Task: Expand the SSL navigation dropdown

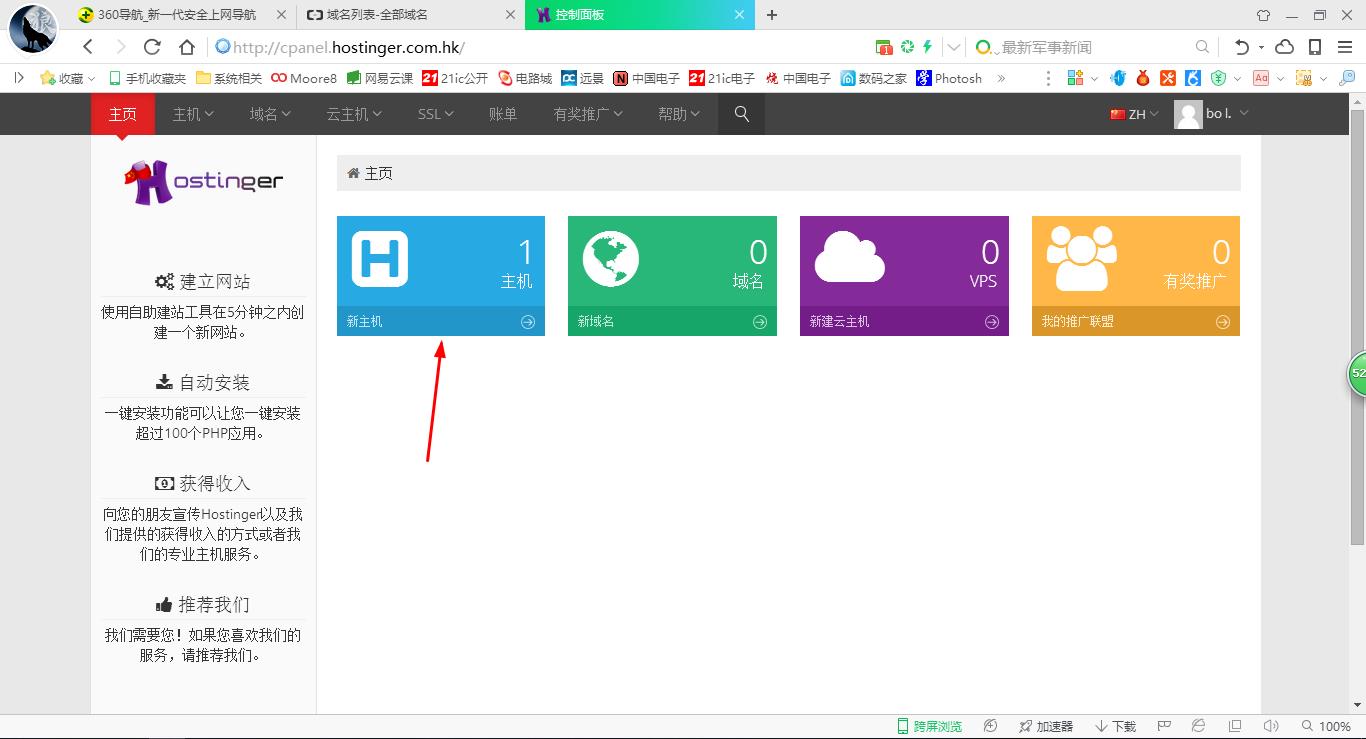Action: (x=435, y=114)
